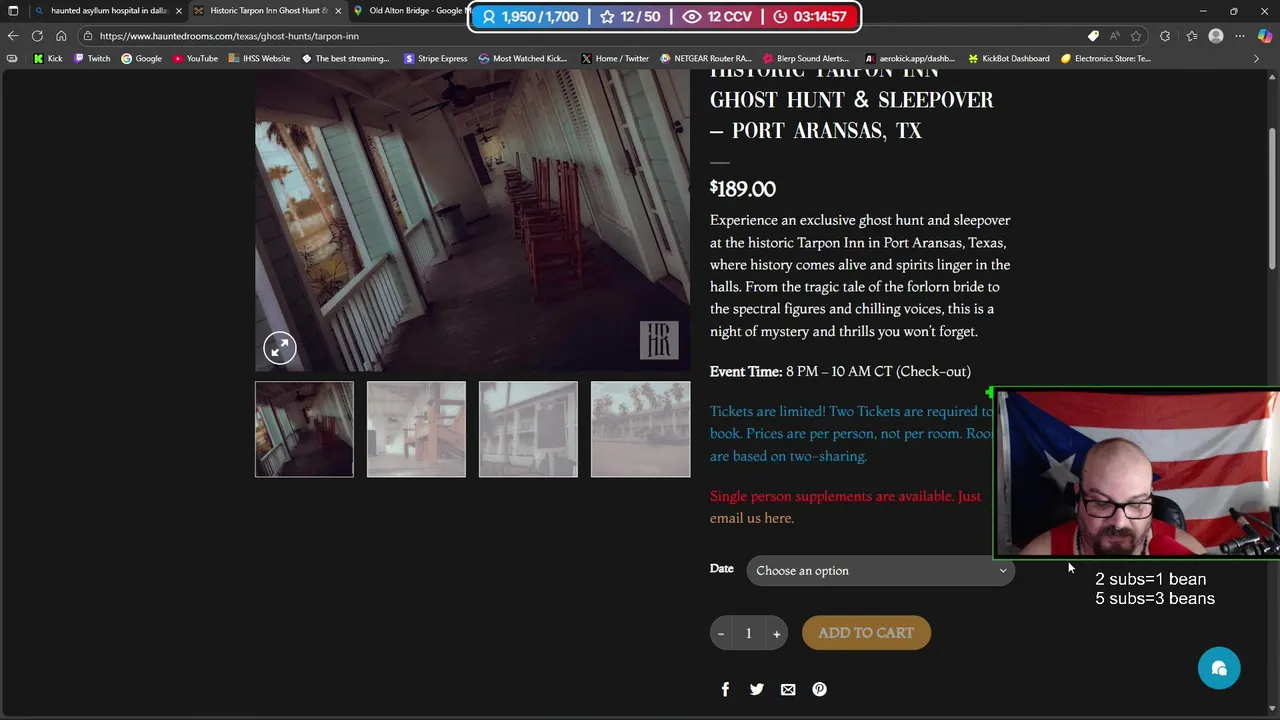
Task: Open the browser extensions icon
Action: click(1165, 36)
